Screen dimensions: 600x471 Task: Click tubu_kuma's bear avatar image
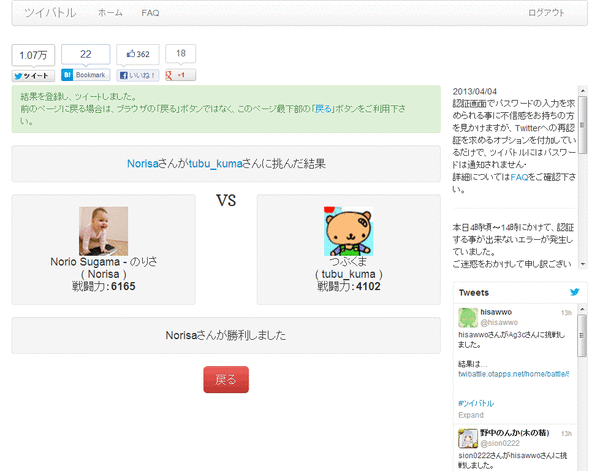348,231
